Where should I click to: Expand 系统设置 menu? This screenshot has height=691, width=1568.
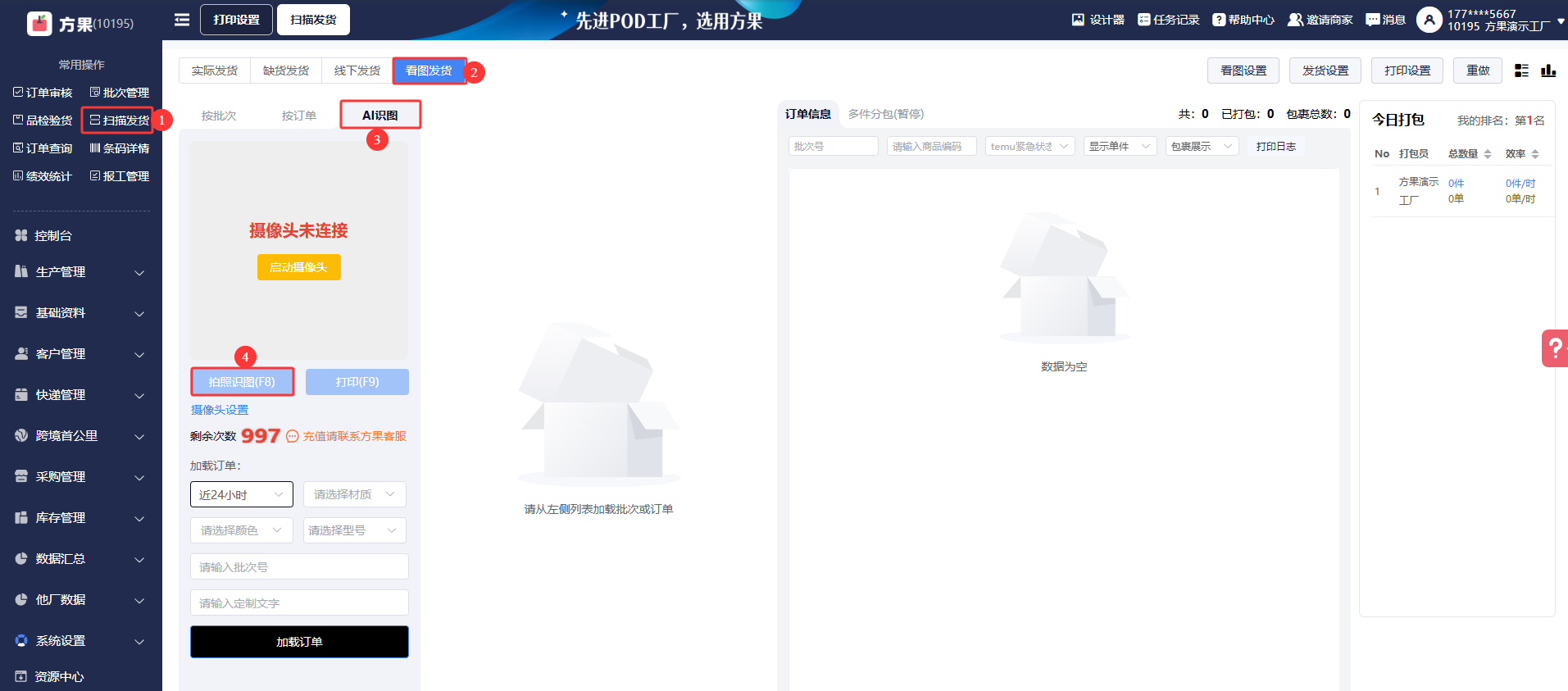pos(80,641)
